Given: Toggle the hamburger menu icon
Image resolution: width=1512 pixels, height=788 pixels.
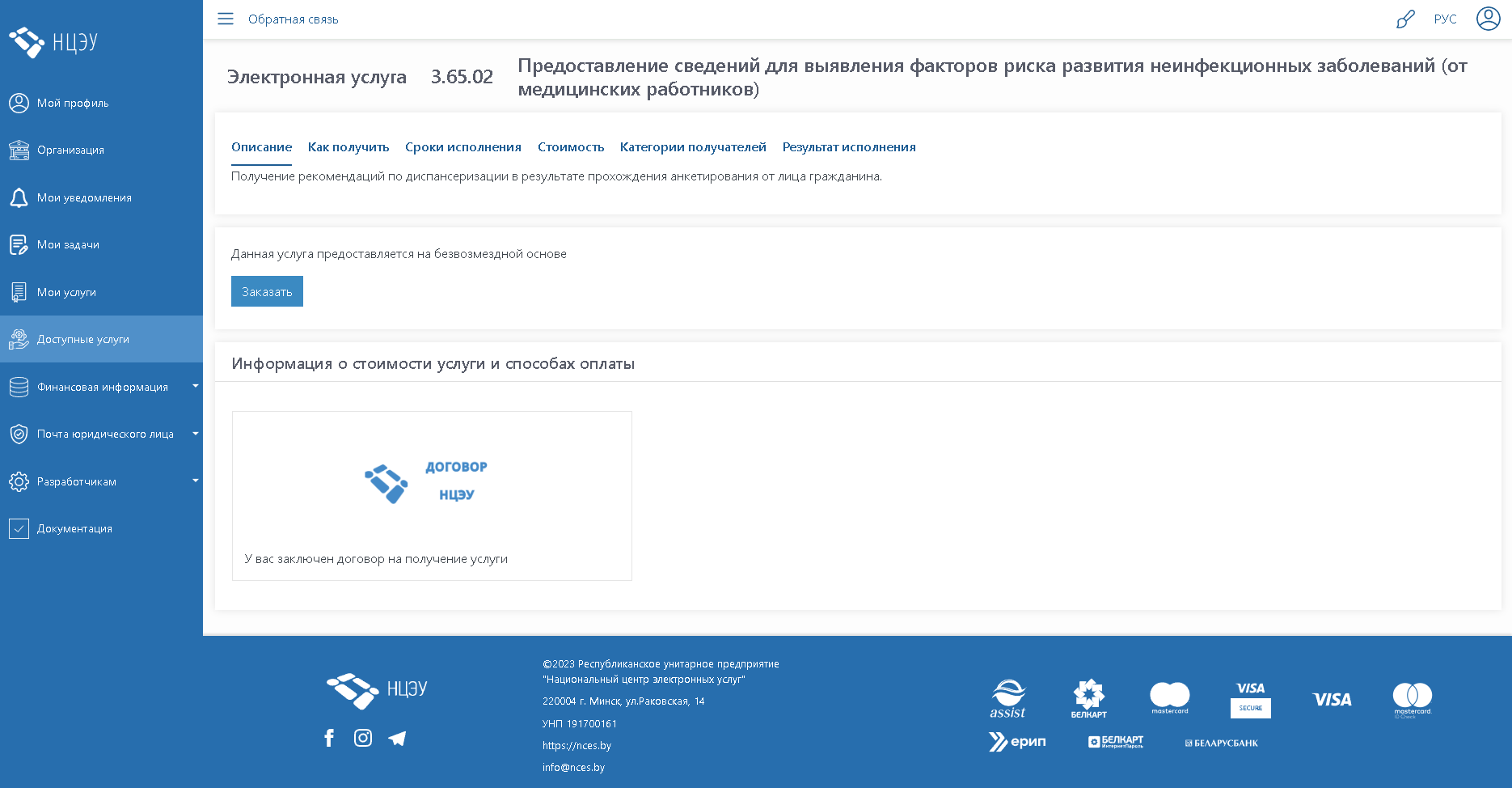Looking at the screenshot, I should point(226,19).
